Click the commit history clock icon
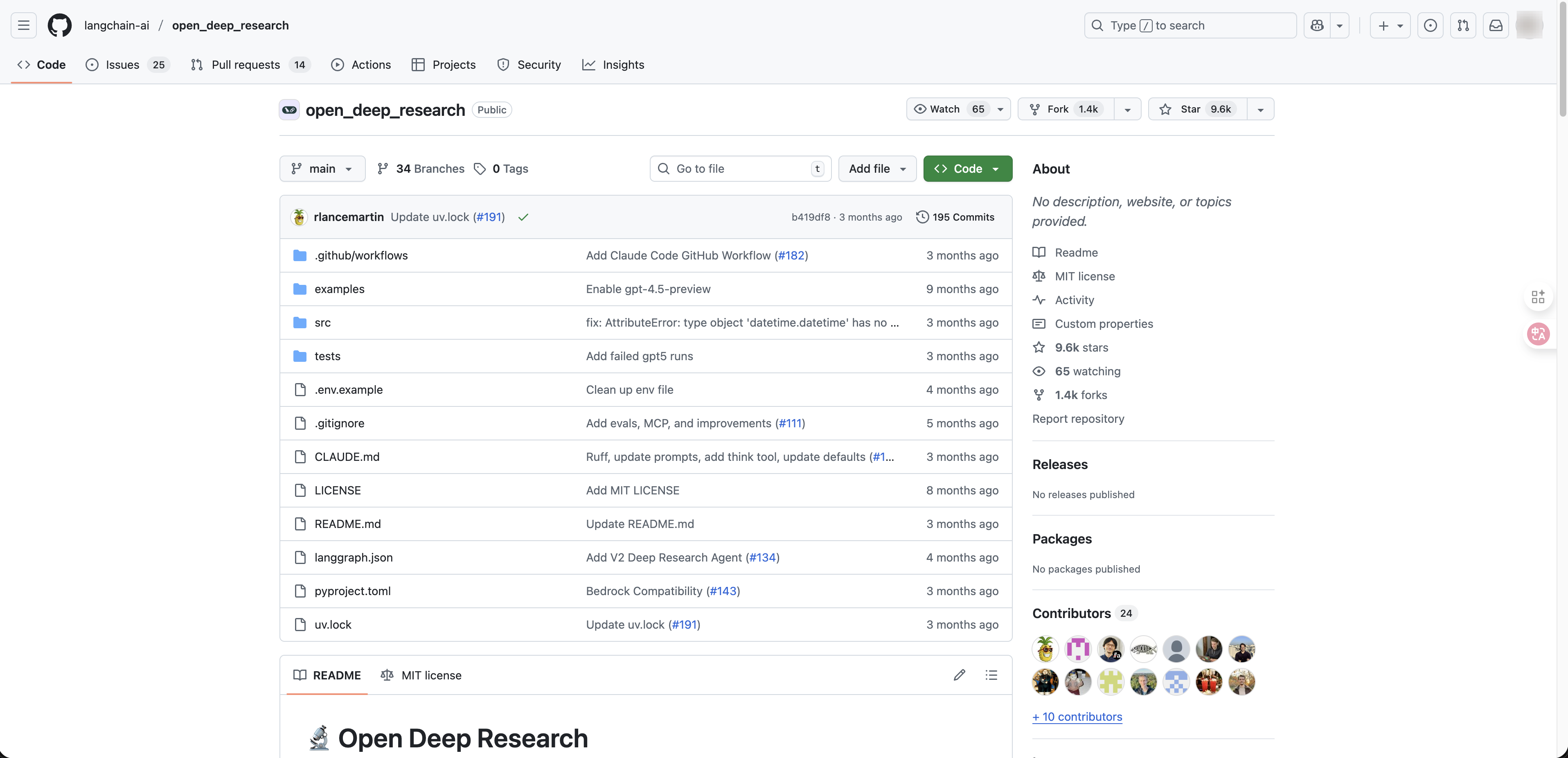The width and height of the screenshot is (1568, 758). (x=922, y=217)
